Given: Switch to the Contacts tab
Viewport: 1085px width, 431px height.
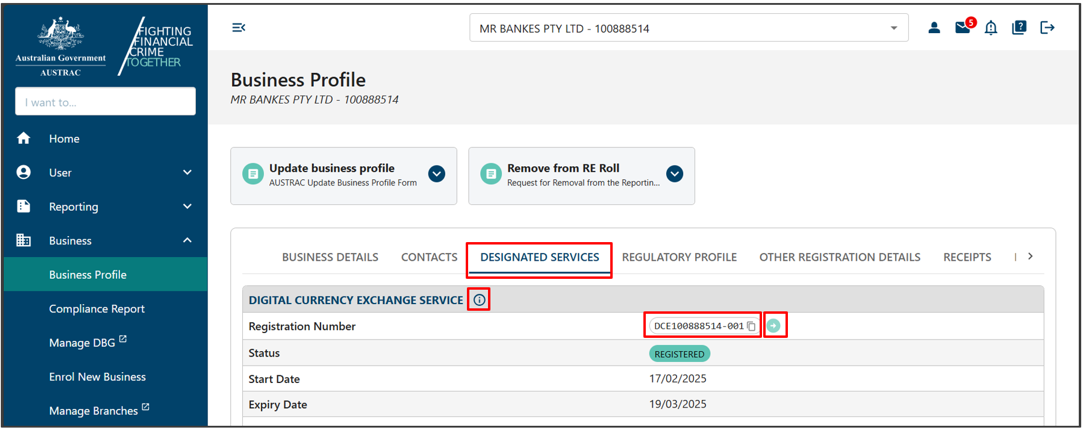Looking at the screenshot, I should pos(429,257).
